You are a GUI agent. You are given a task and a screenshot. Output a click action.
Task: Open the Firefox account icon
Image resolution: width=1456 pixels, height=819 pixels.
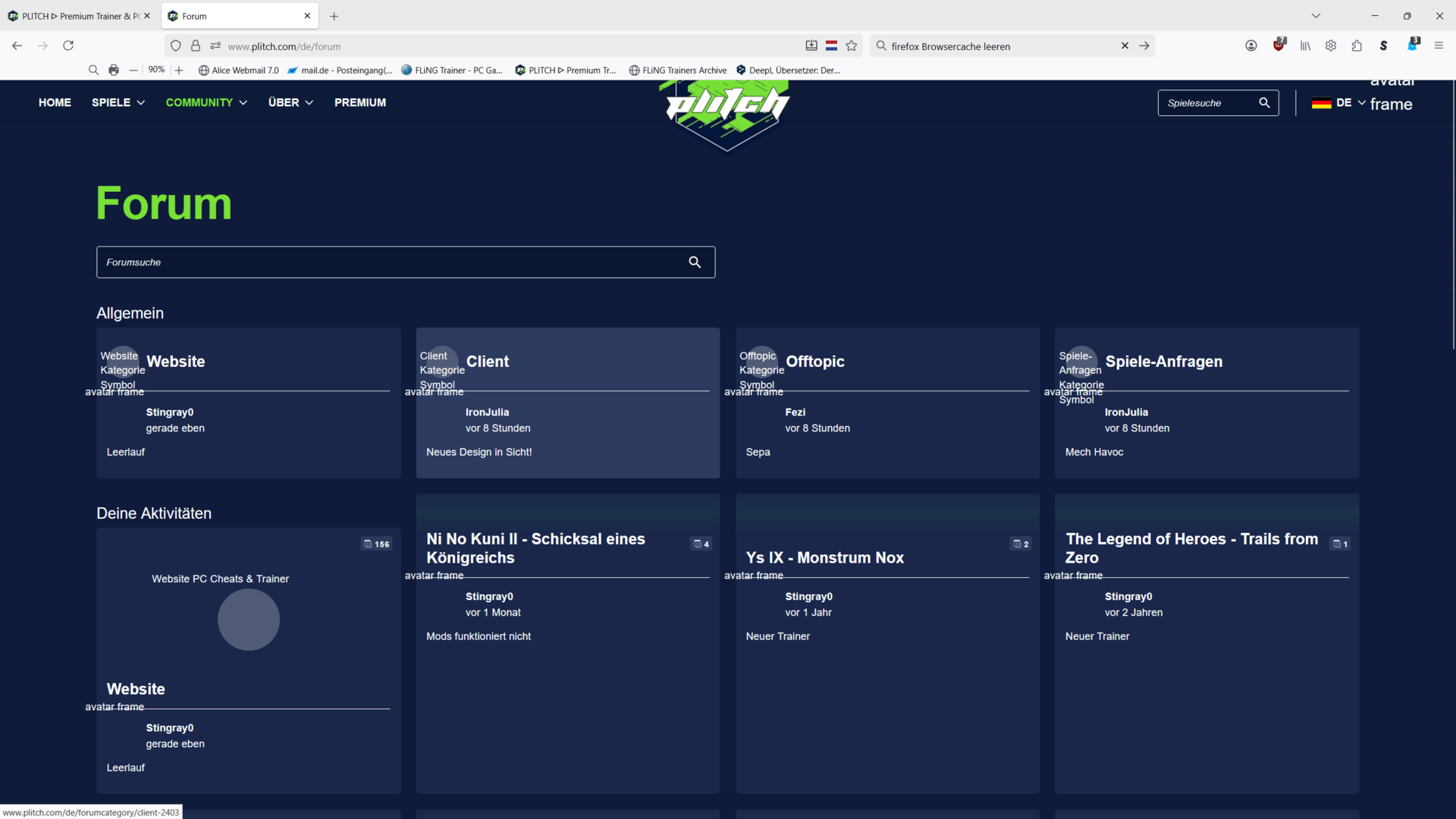[x=1251, y=45]
